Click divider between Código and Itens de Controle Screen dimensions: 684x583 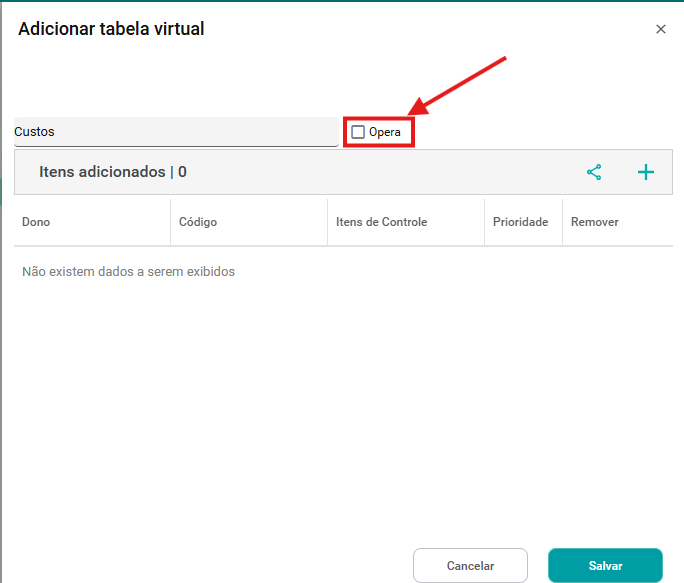tap(328, 222)
